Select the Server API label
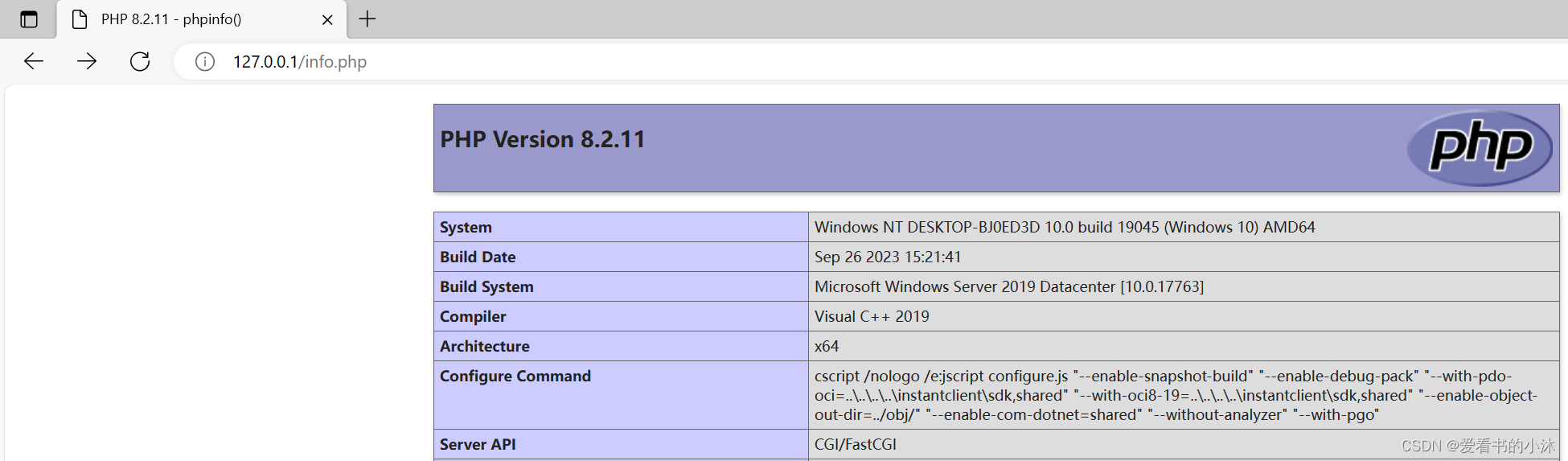The width and height of the screenshot is (1568, 461). point(478,445)
